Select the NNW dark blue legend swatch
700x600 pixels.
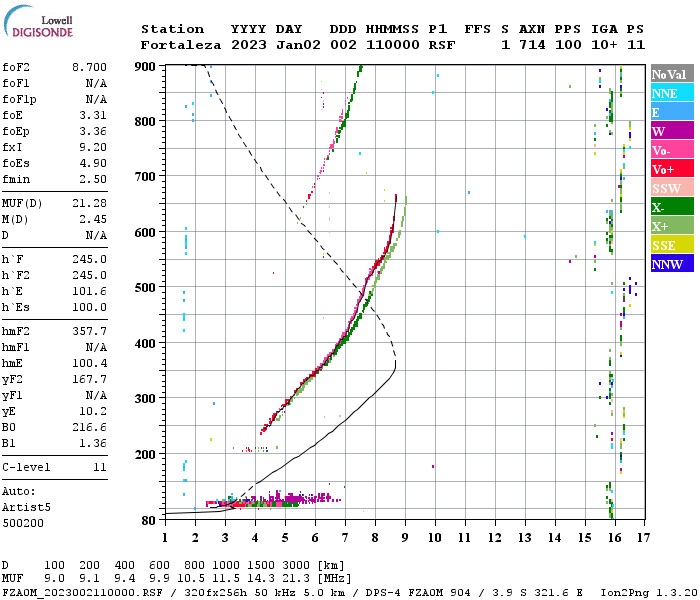pyautogui.click(x=672, y=264)
